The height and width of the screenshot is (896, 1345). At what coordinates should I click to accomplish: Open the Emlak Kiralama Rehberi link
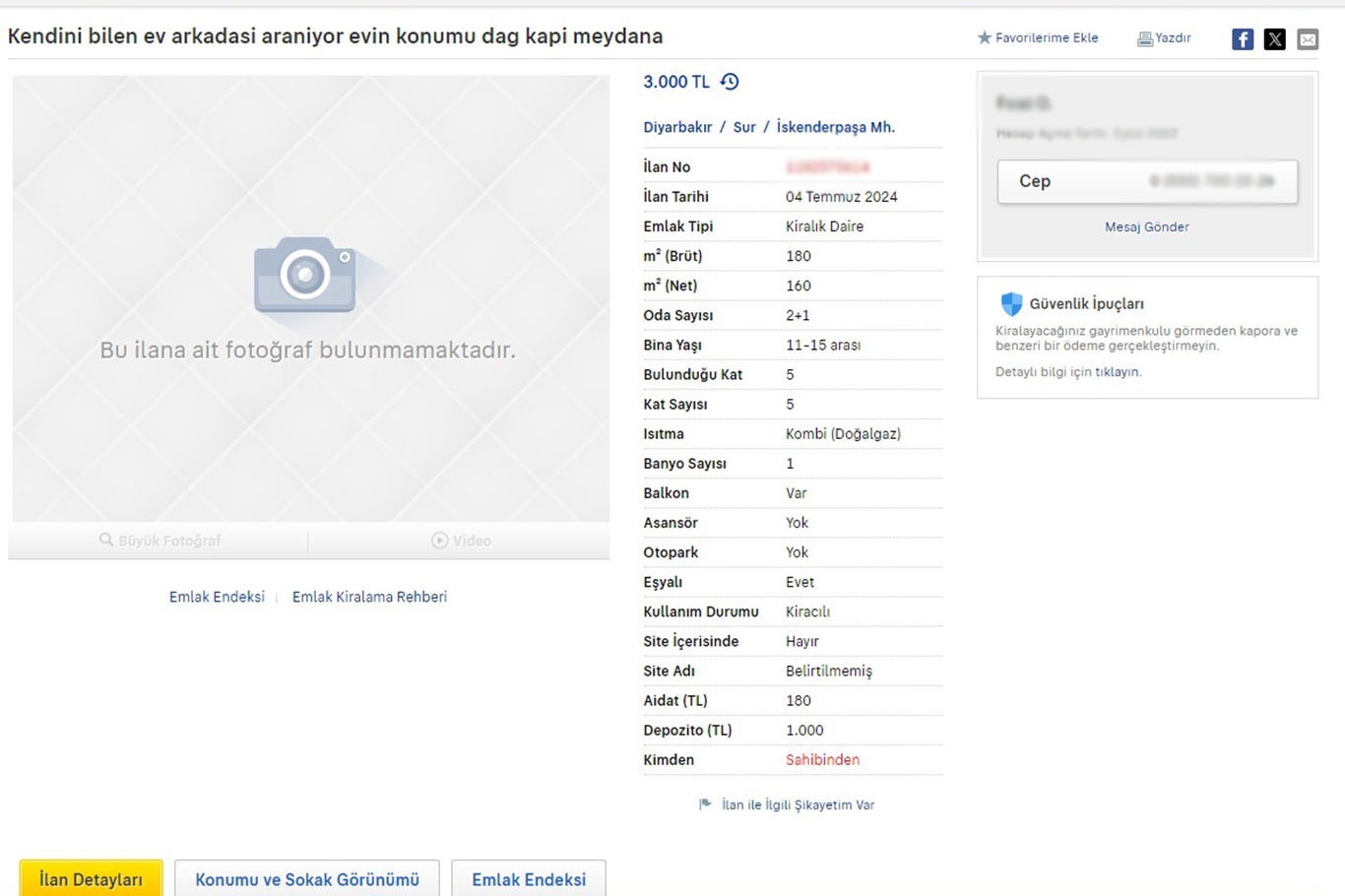coord(369,597)
